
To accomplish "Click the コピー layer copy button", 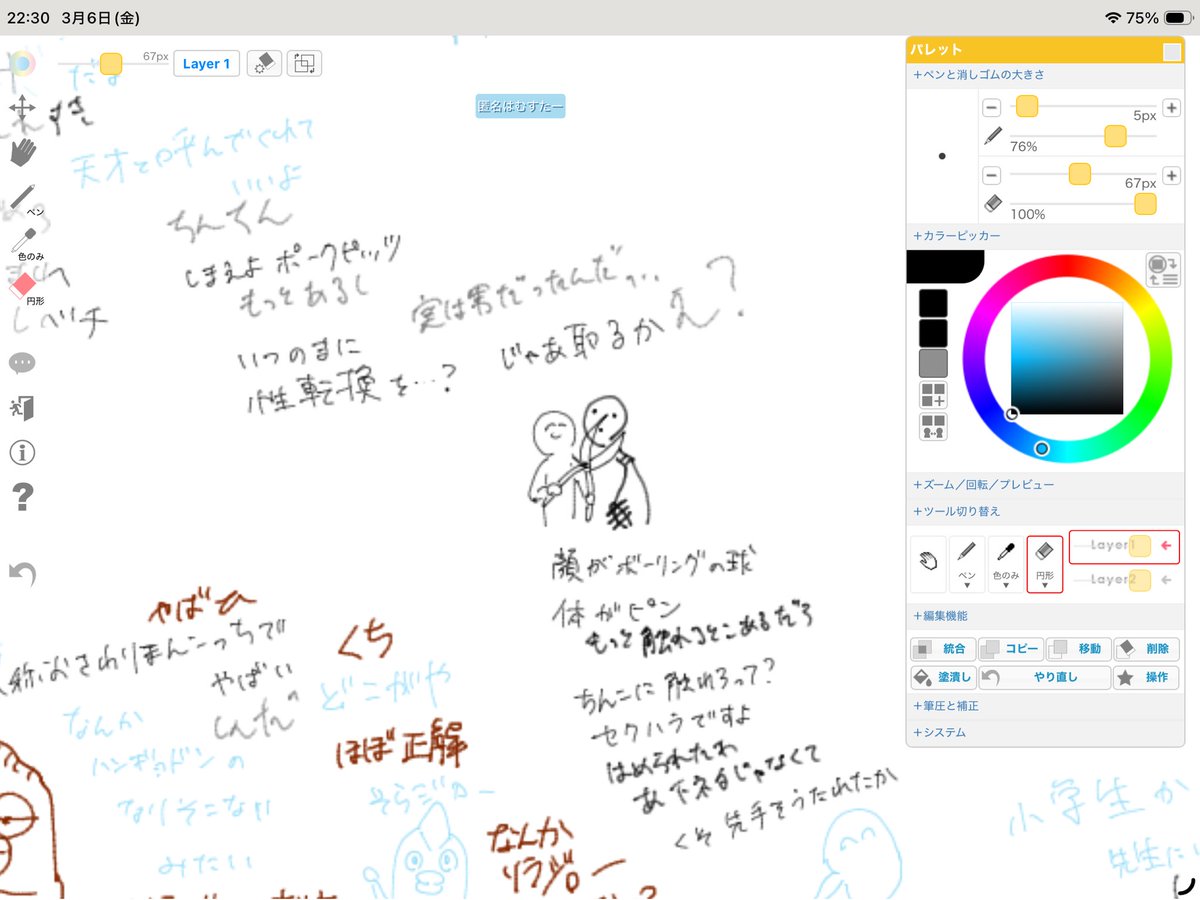I will coord(1011,649).
